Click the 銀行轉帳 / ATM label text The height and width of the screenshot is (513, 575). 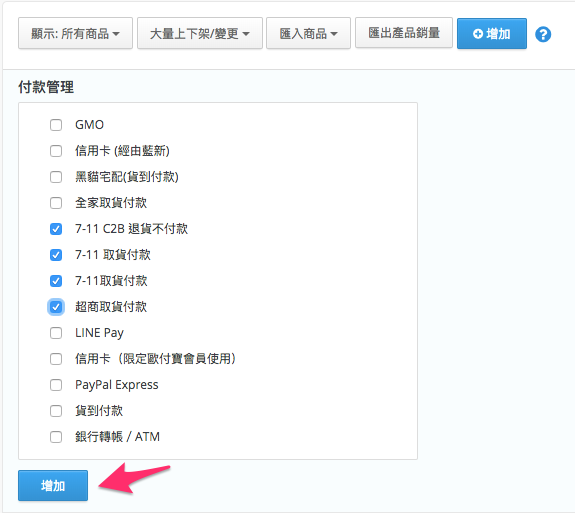(117, 437)
